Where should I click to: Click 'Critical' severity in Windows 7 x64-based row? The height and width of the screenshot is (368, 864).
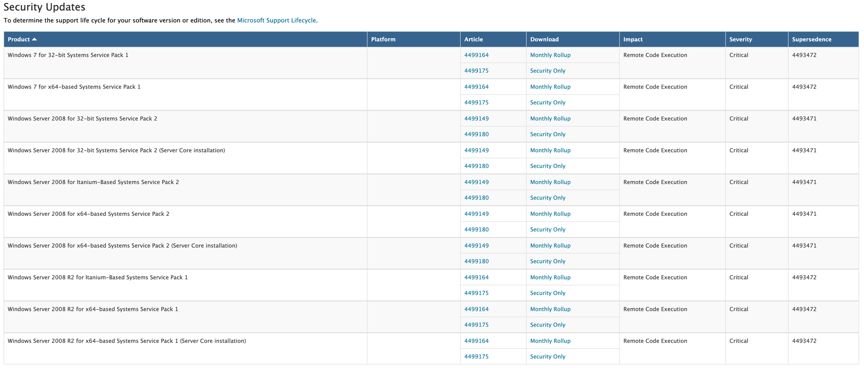(x=739, y=87)
